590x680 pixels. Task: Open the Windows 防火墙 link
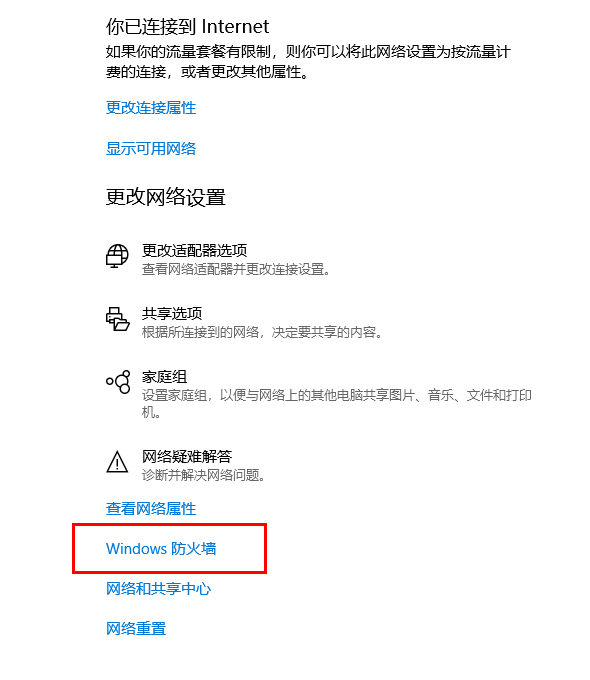pos(161,549)
